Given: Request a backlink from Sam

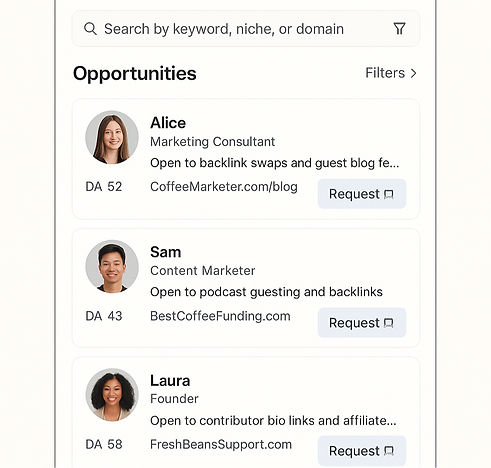Looking at the screenshot, I should pyautogui.click(x=362, y=323).
